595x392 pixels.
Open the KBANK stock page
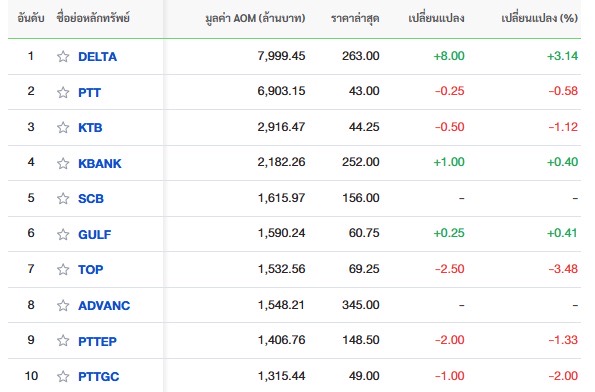pyautogui.click(x=100, y=163)
